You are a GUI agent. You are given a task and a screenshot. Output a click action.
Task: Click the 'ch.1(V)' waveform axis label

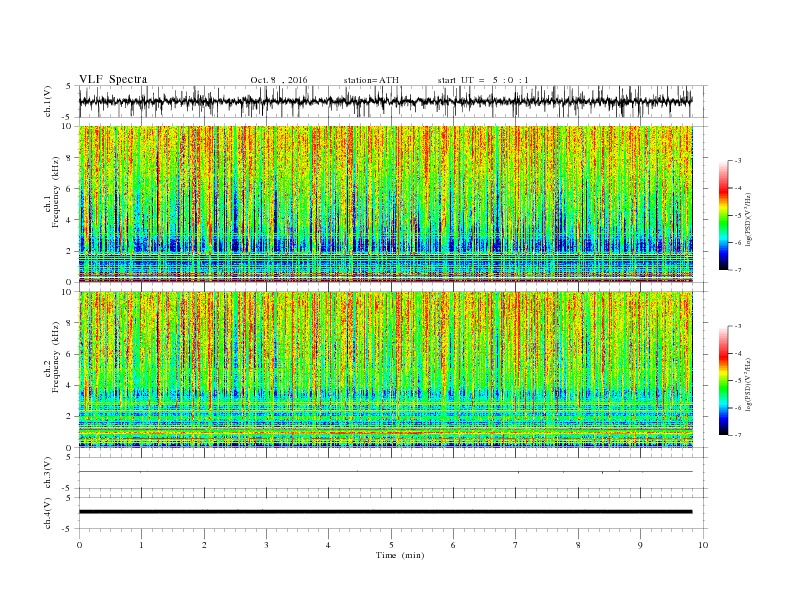[47, 101]
